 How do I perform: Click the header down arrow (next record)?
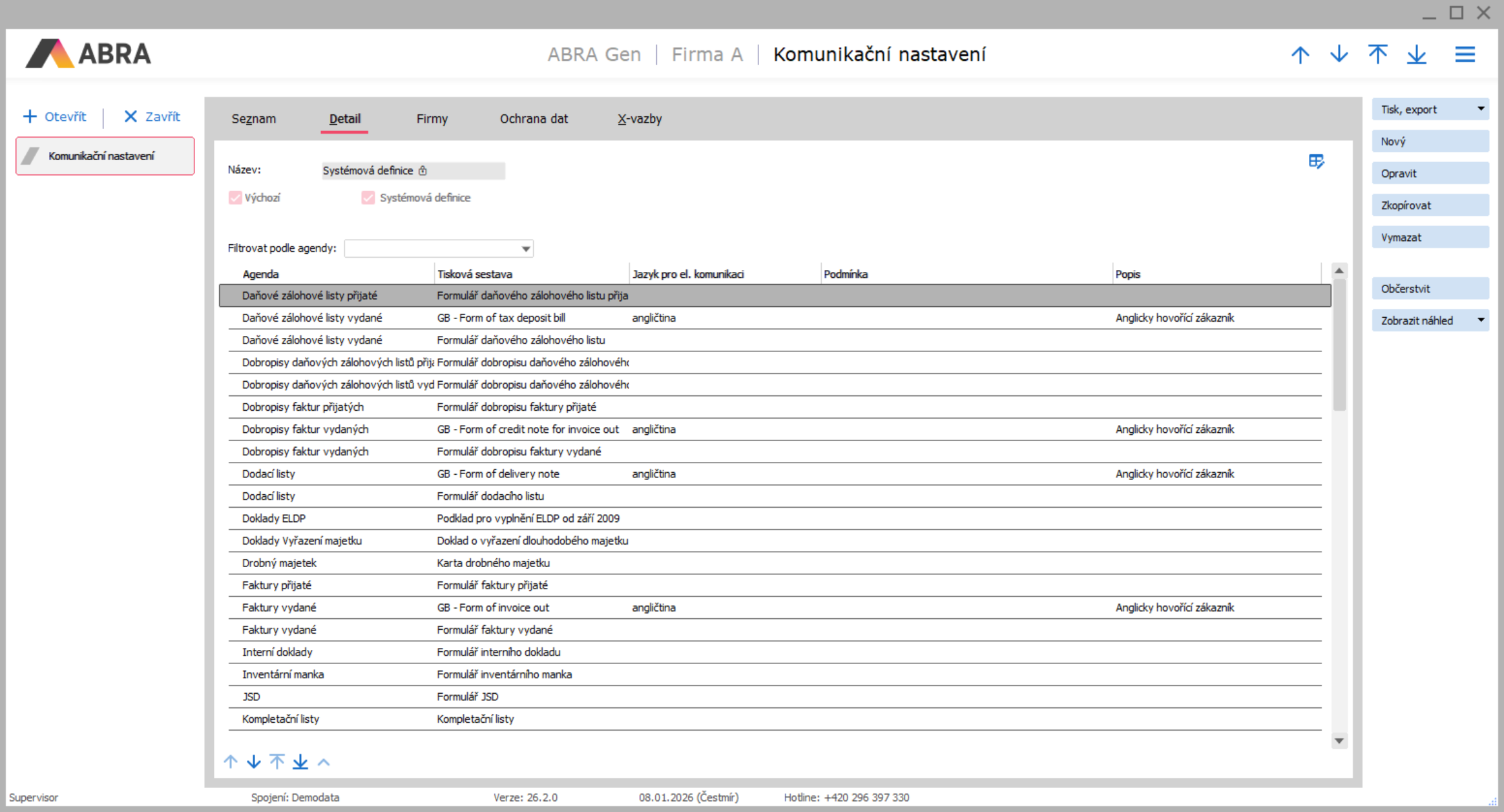click(1339, 54)
